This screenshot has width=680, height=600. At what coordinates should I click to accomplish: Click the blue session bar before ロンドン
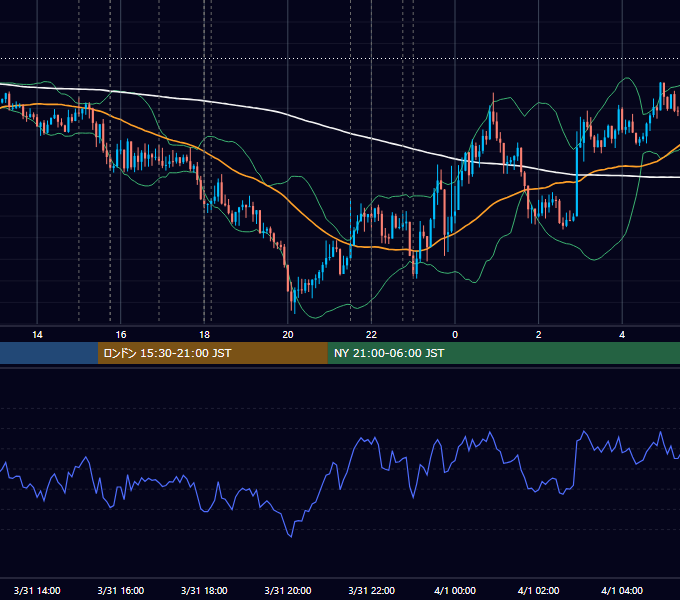49,353
